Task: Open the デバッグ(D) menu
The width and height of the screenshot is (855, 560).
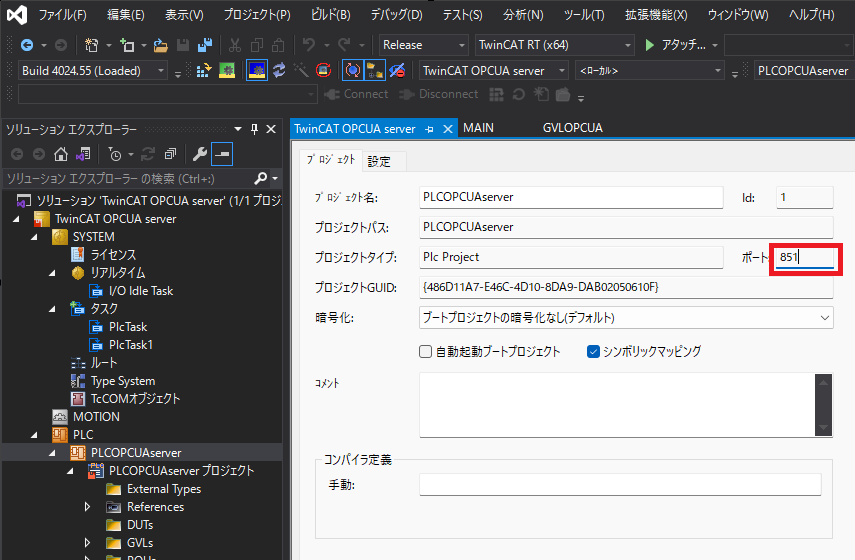Action: 396,15
